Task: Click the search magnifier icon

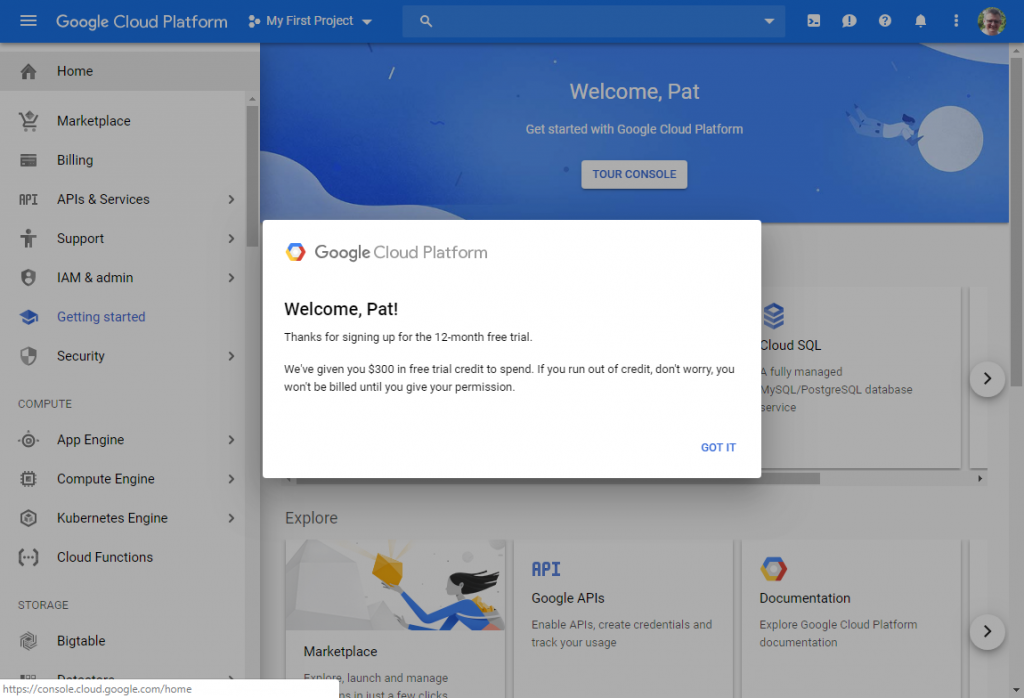Action: (426, 21)
